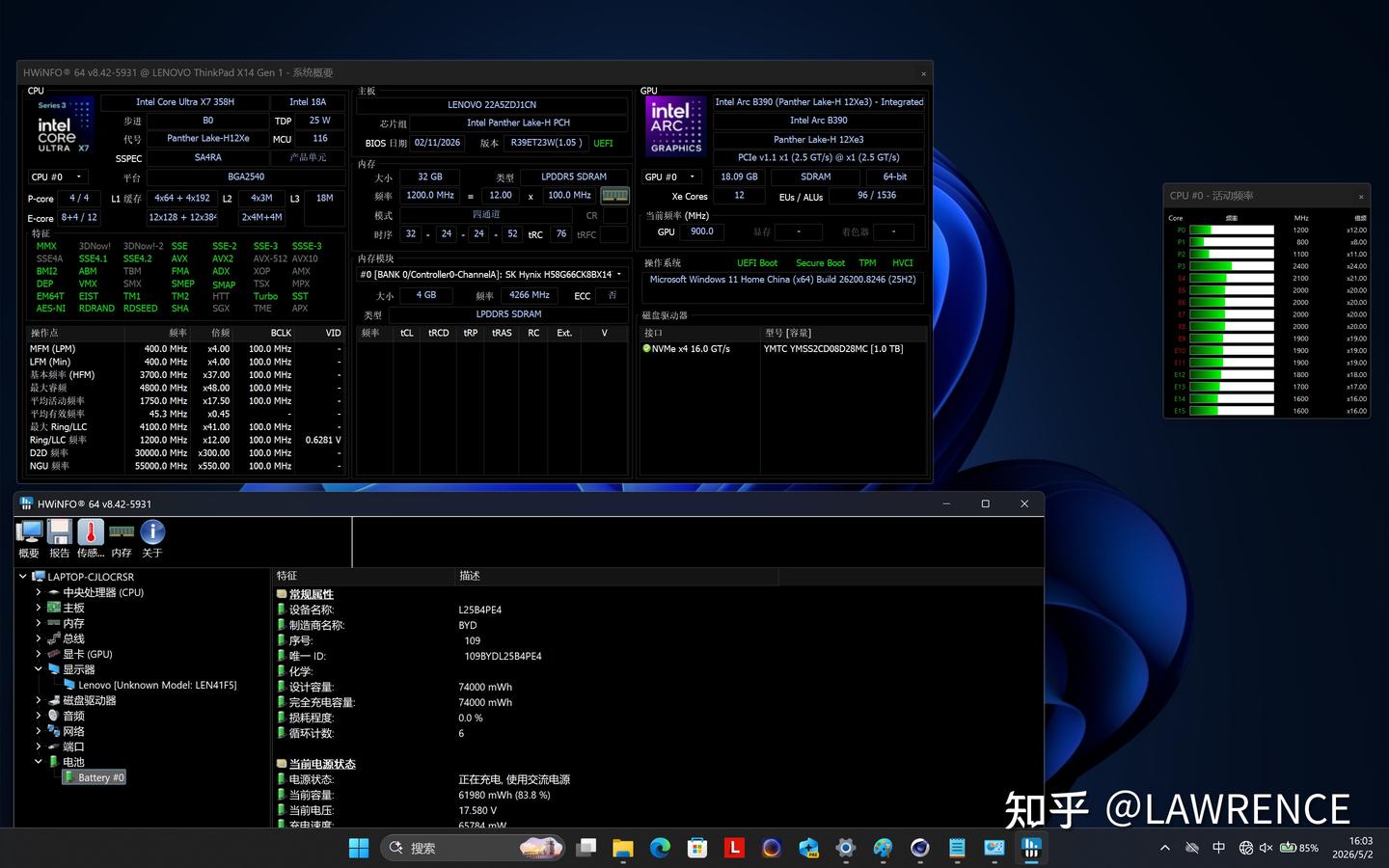Click the green NVMe drive status dot
The height and width of the screenshot is (868, 1389).
[x=646, y=349]
